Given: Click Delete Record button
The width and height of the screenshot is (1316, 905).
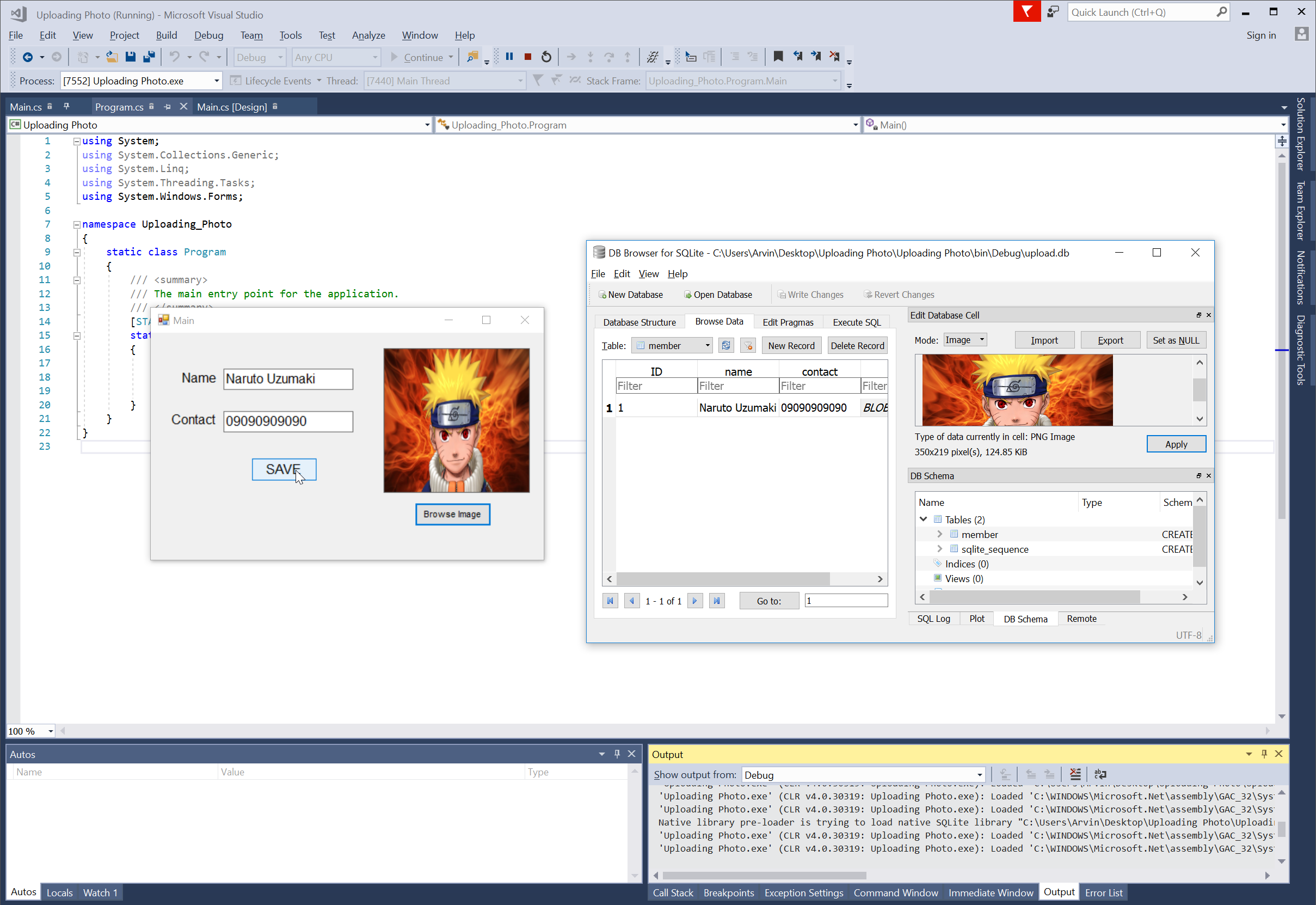Looking at the screenshot, I should (857, 345).
